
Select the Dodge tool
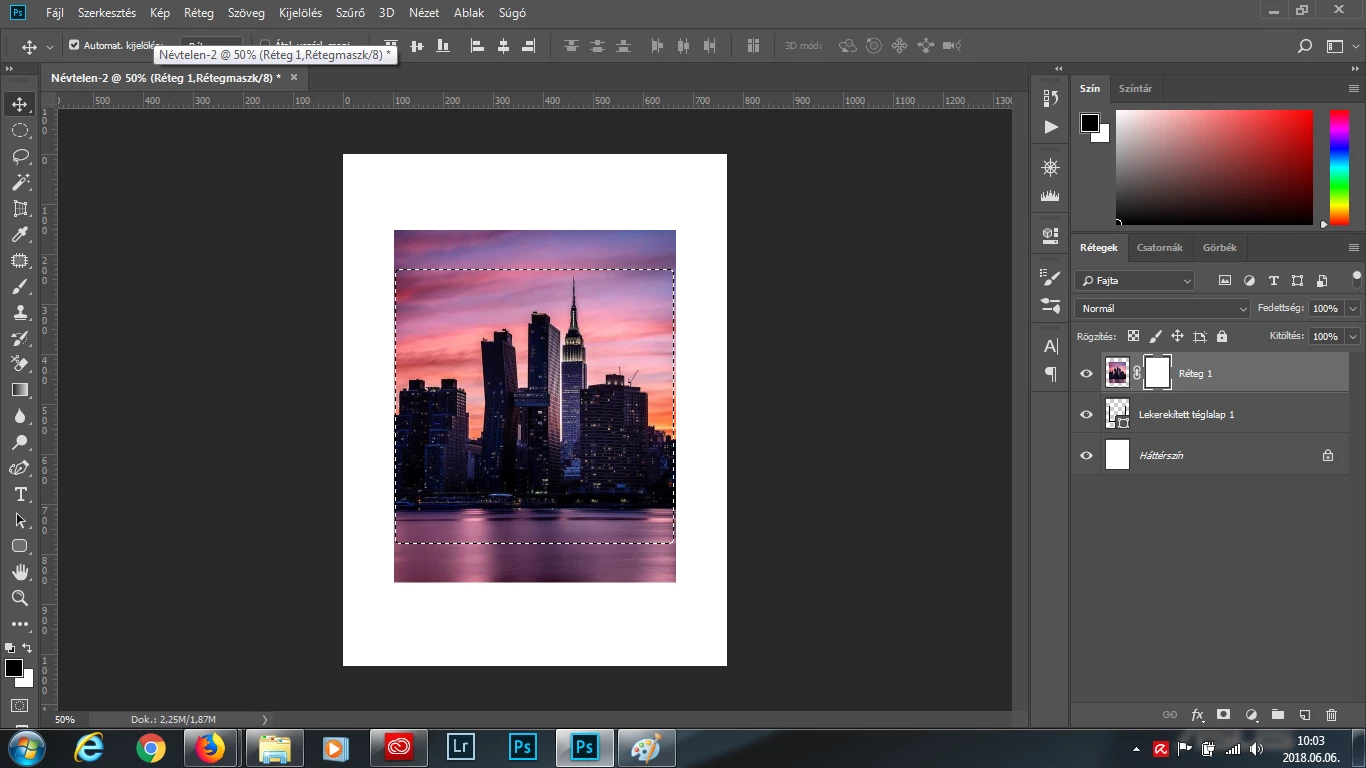(20, 442)
